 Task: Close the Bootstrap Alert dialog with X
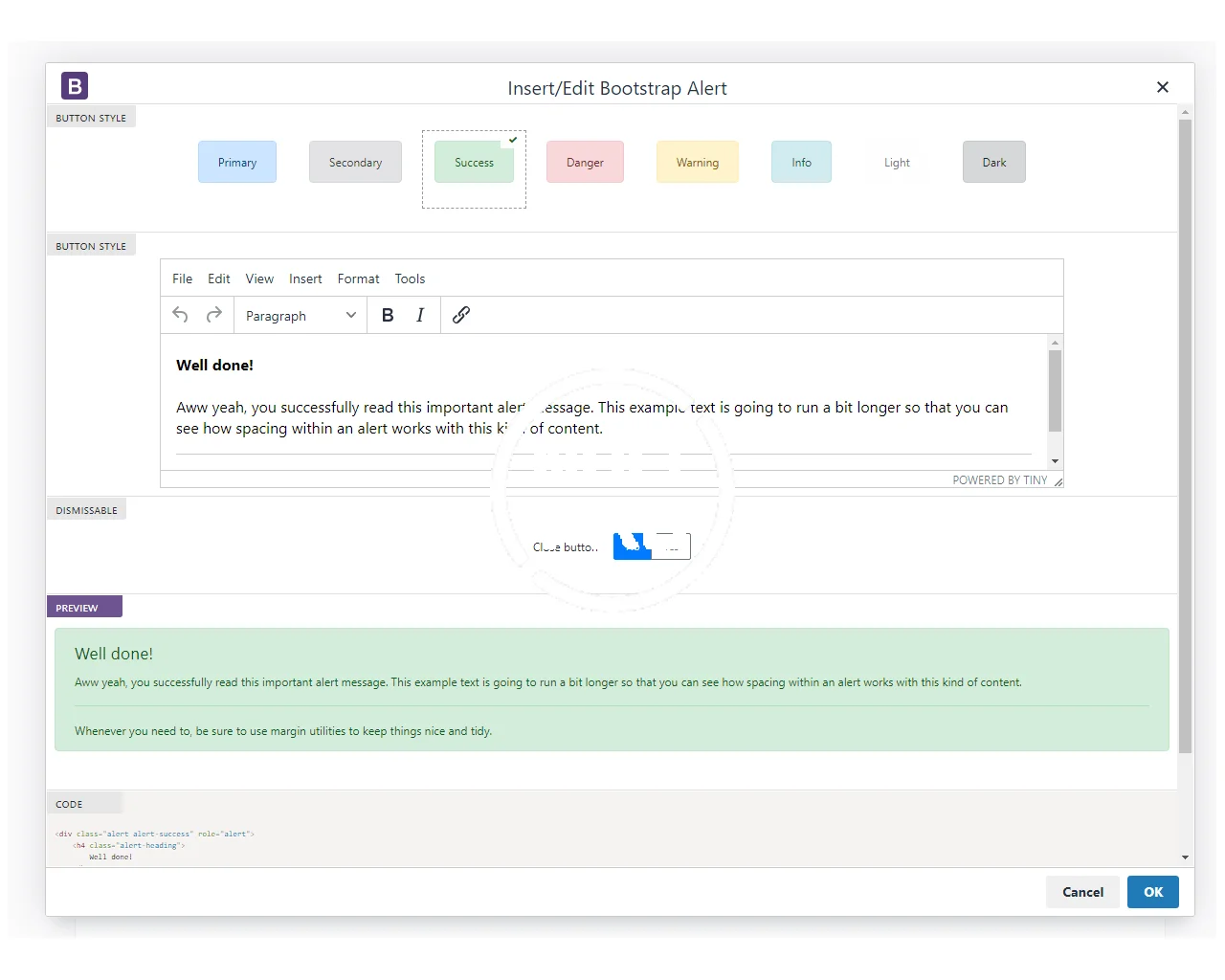point(1163,87)
